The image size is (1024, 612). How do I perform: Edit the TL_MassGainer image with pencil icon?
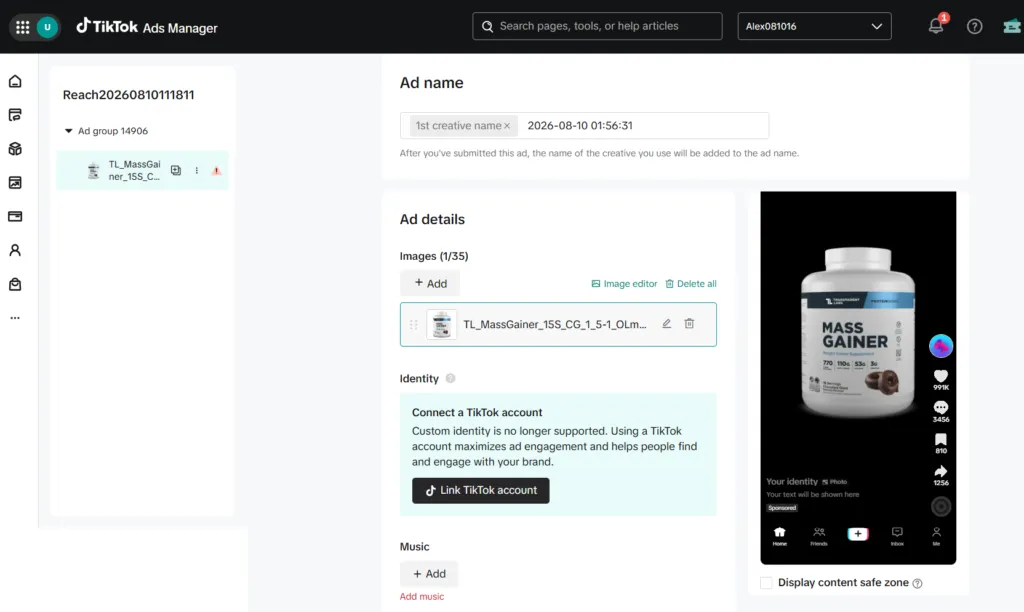pyautogui.click(x=666, y=323)
